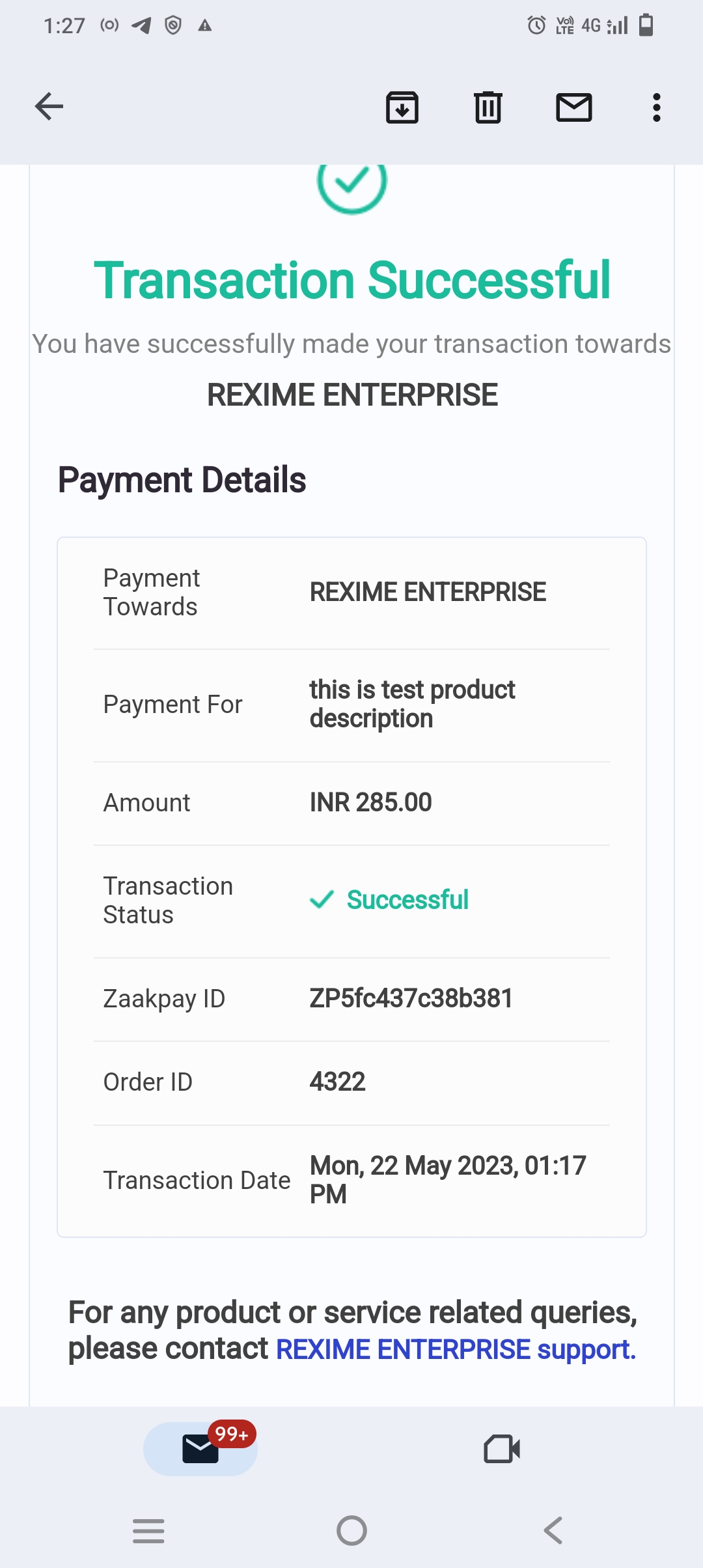Switch to the Meet video tab
Viewport: 703px width, 1568px height.
(x=502, y=1449)
